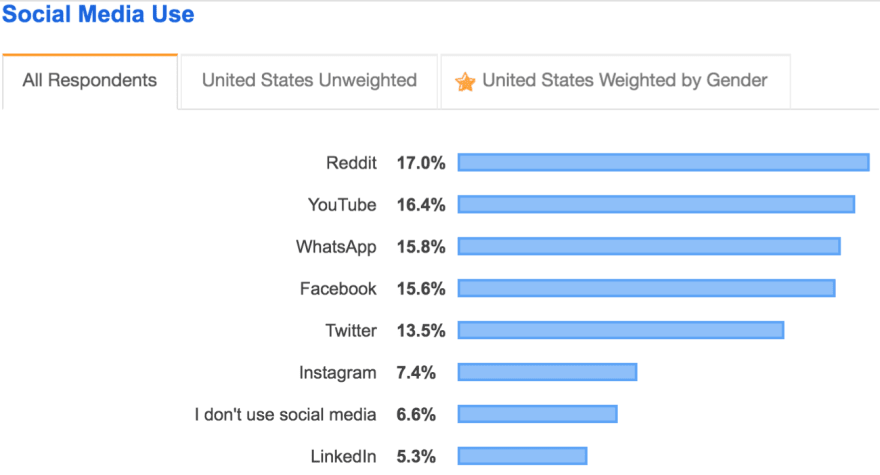Viewport: 880px width, 475px height.
Task: Click the LinkedIn label
Action: [343, 456]
